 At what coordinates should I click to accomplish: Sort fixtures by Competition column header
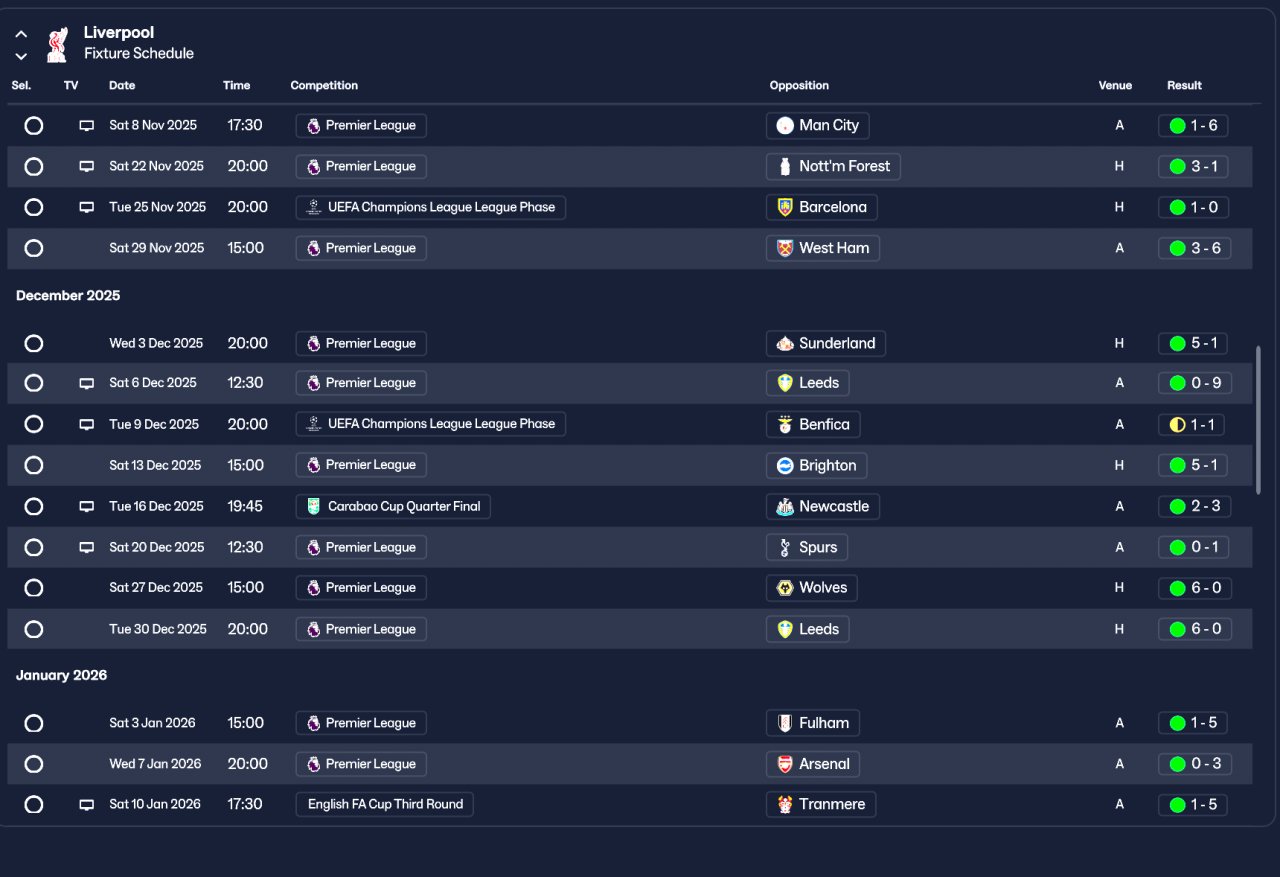(324, 85)
